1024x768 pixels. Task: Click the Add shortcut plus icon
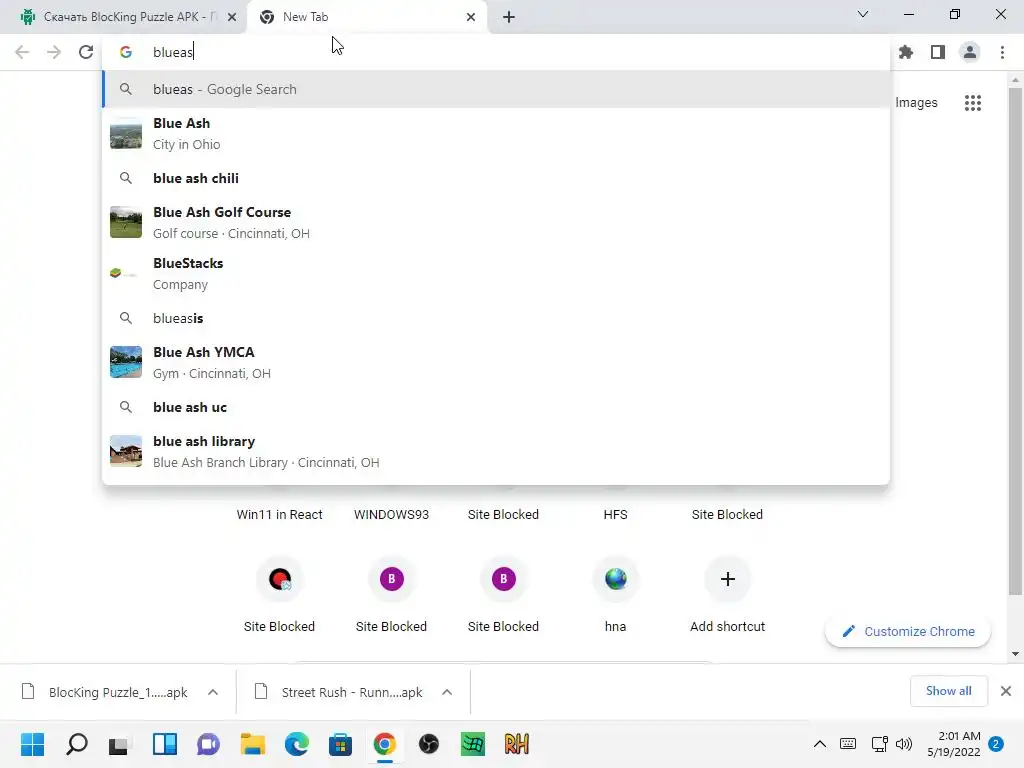click(728, 579)
